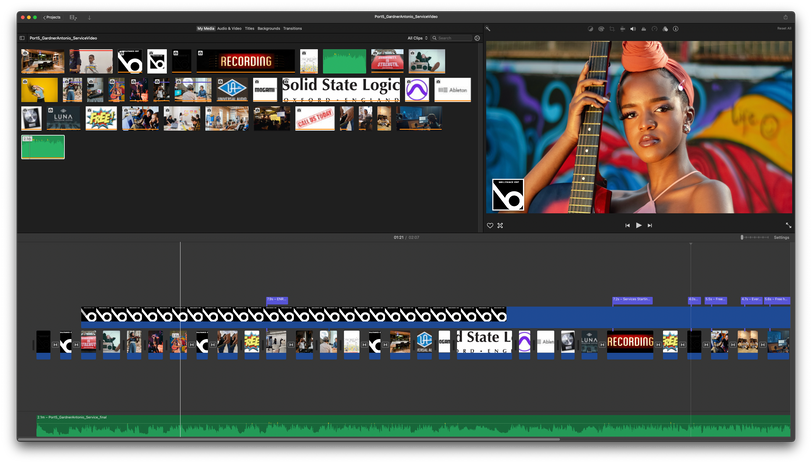
Task: Open clip filter and audio effects tool
Action: [x=665, y=29]
